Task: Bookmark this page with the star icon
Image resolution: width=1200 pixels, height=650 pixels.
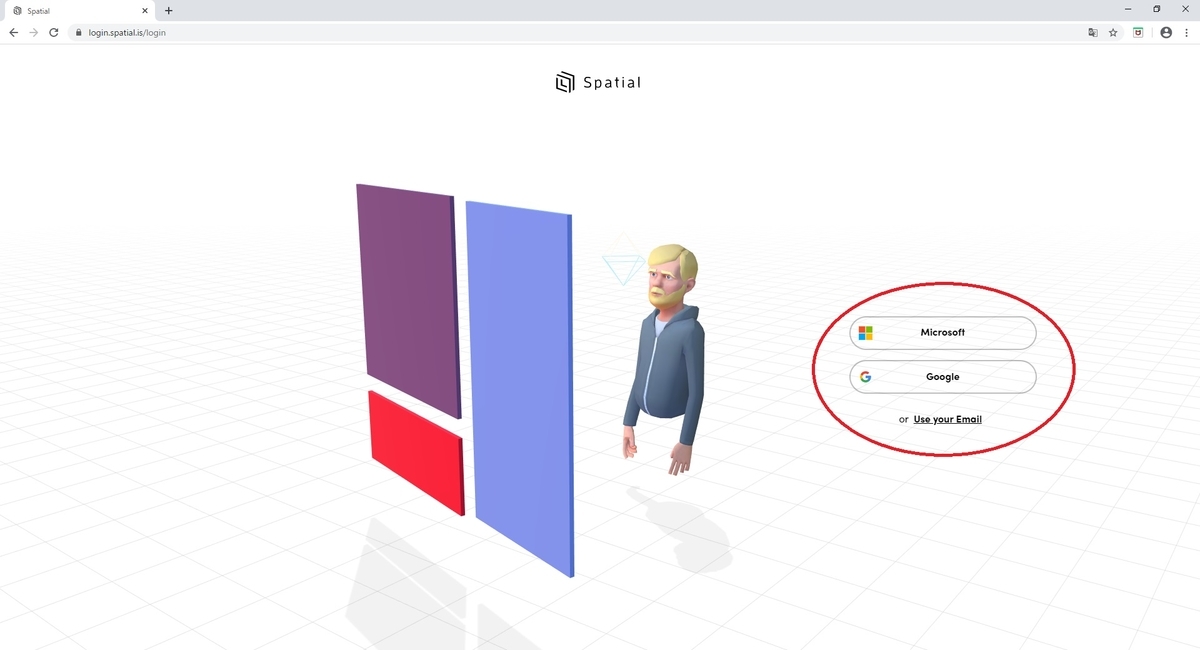Action: coord(1113,32)
